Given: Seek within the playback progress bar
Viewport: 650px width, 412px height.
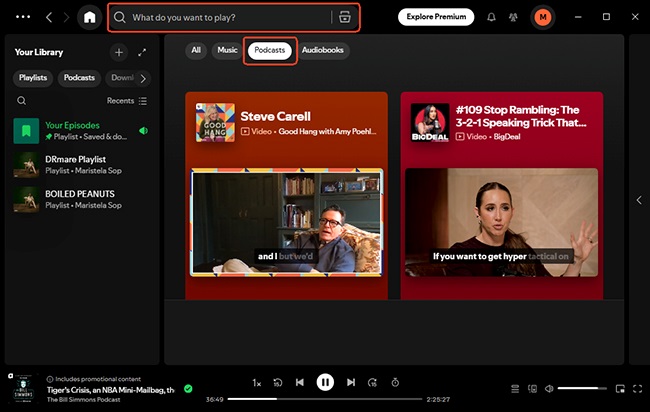Looking at the screenshot, I should (x=325, y=399).
